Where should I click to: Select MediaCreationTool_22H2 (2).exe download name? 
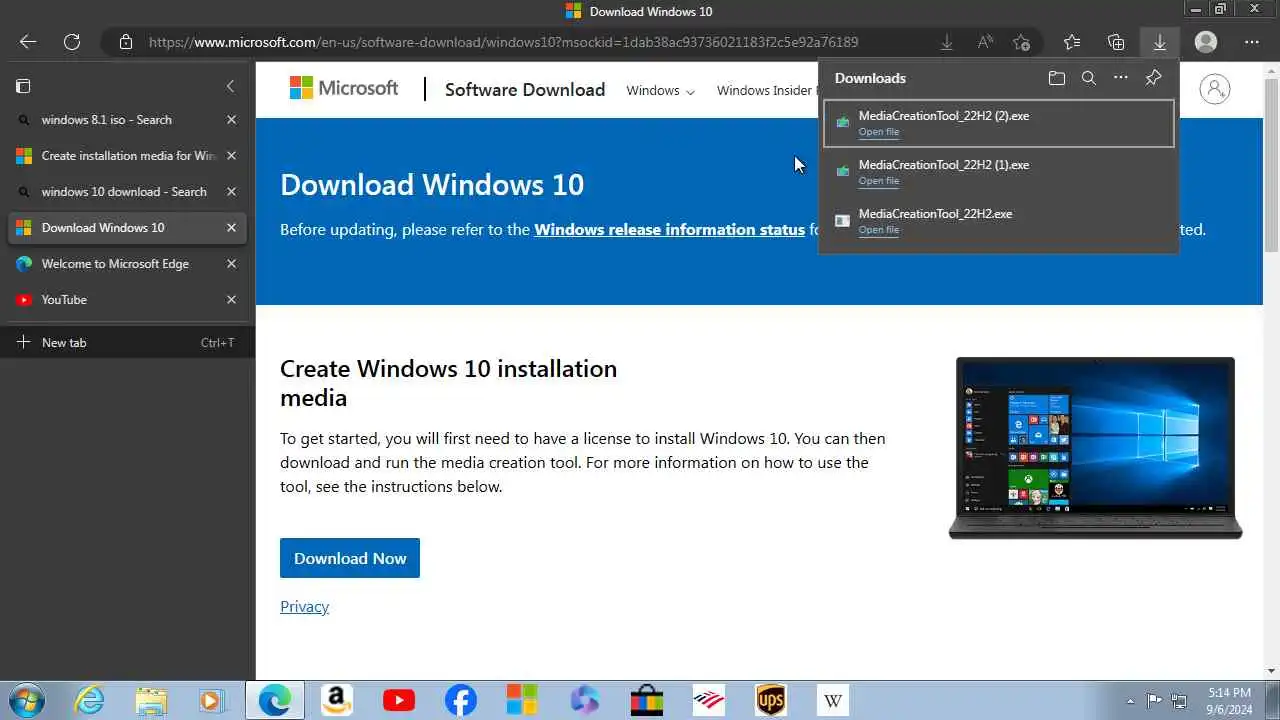pyautogui.click(x=944, y=115)
